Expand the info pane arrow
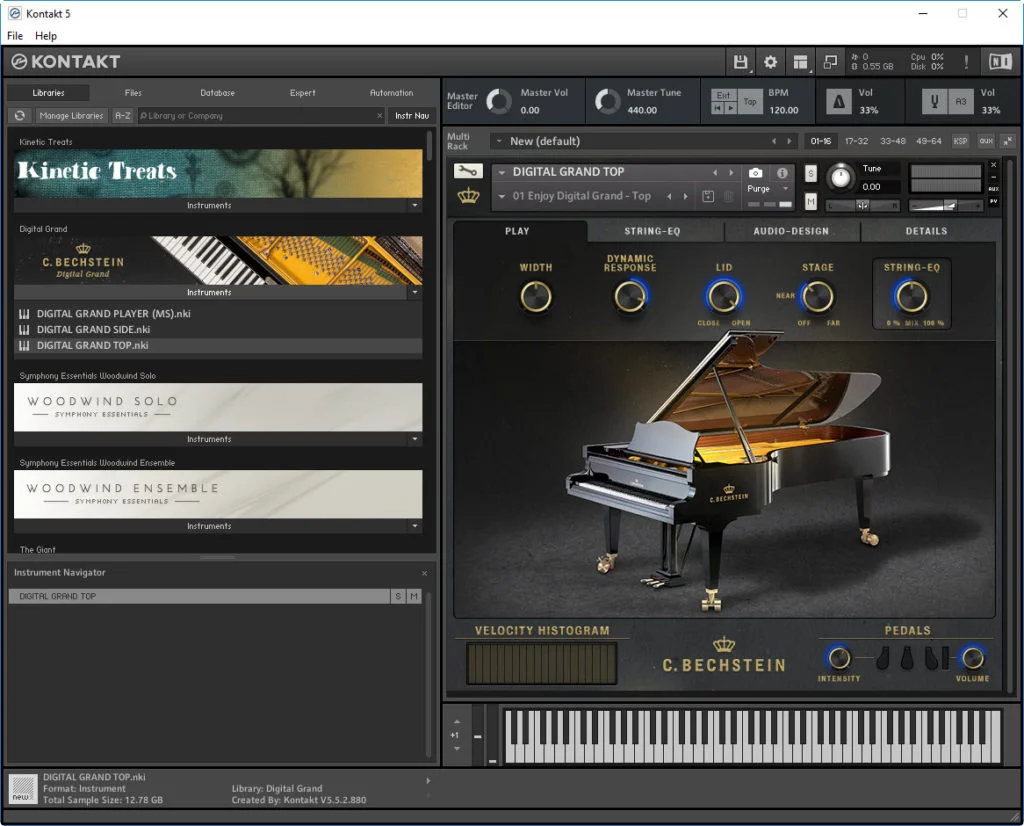1024x826 pixels. point(428,781)
